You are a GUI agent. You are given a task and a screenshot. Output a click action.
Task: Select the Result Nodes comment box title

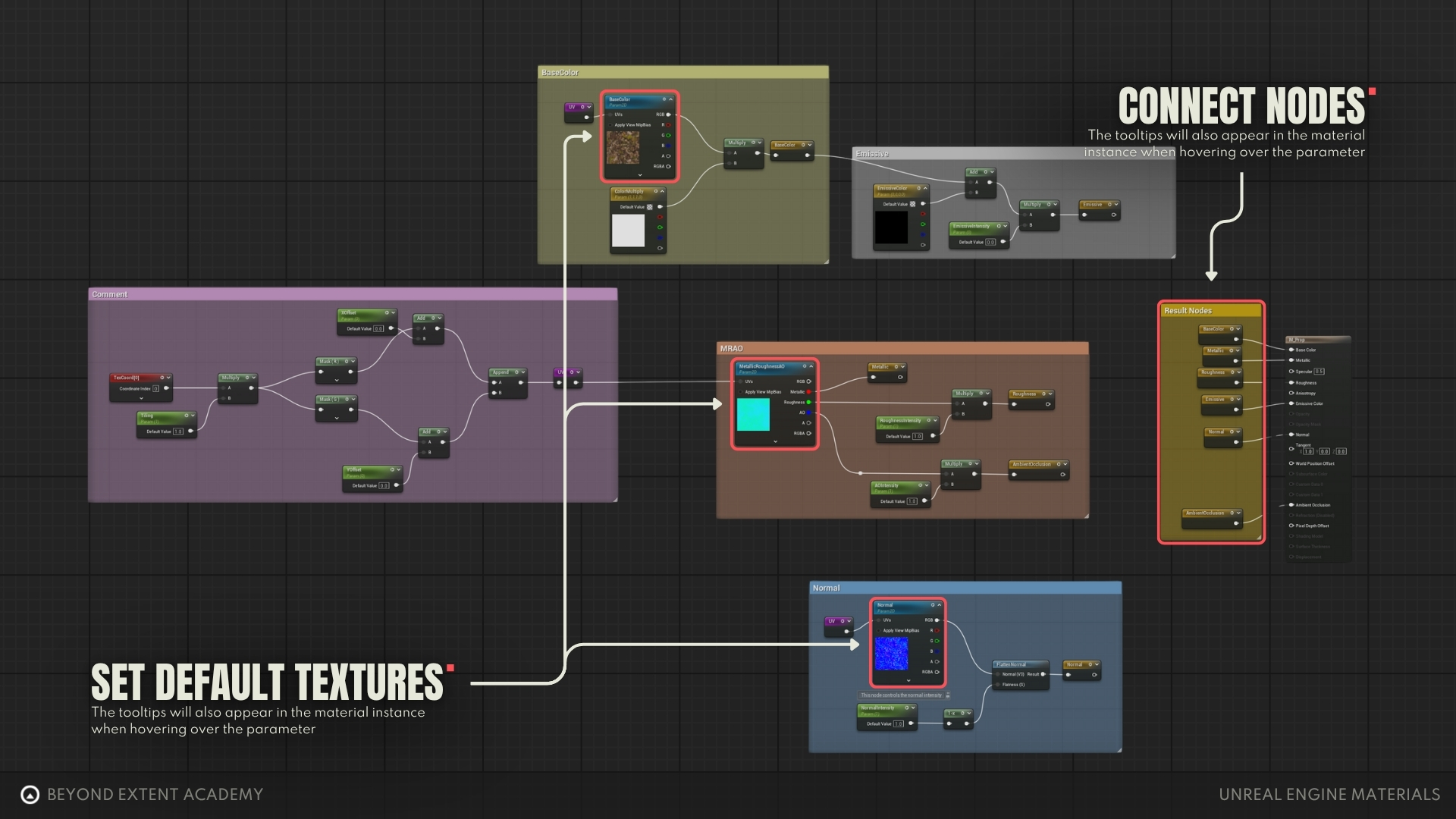1188,311
